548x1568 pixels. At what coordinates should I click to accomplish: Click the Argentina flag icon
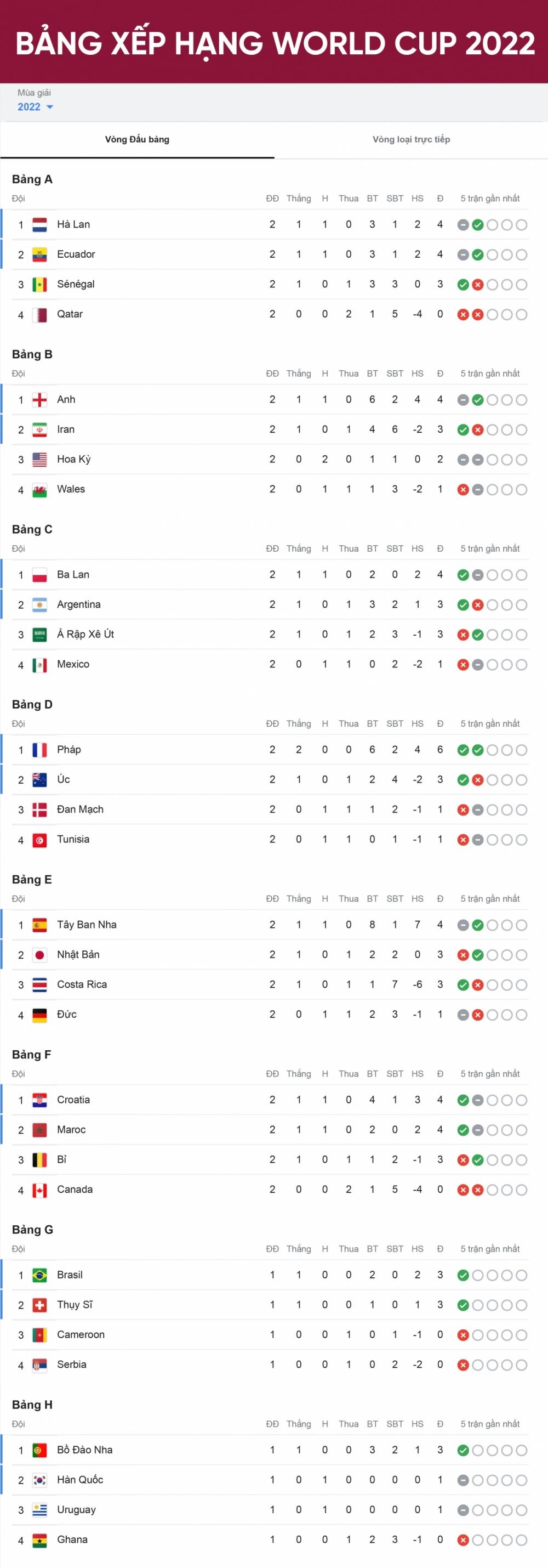pos(38,604)
